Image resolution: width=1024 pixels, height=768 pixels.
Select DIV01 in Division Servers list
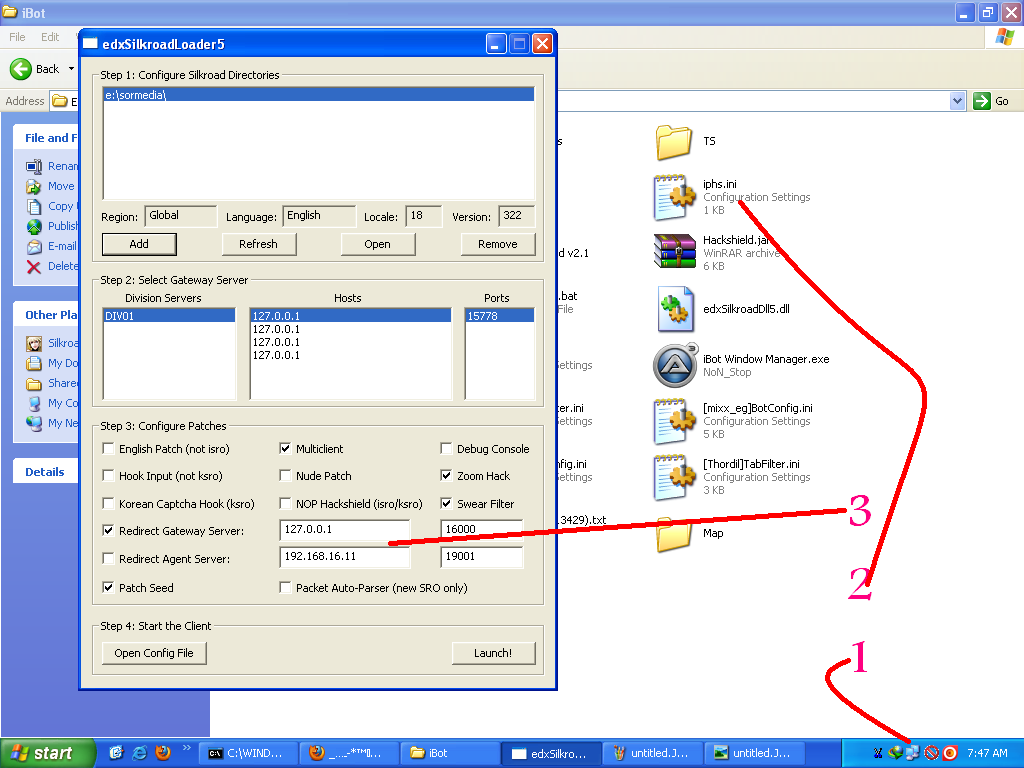pos(169,316)
